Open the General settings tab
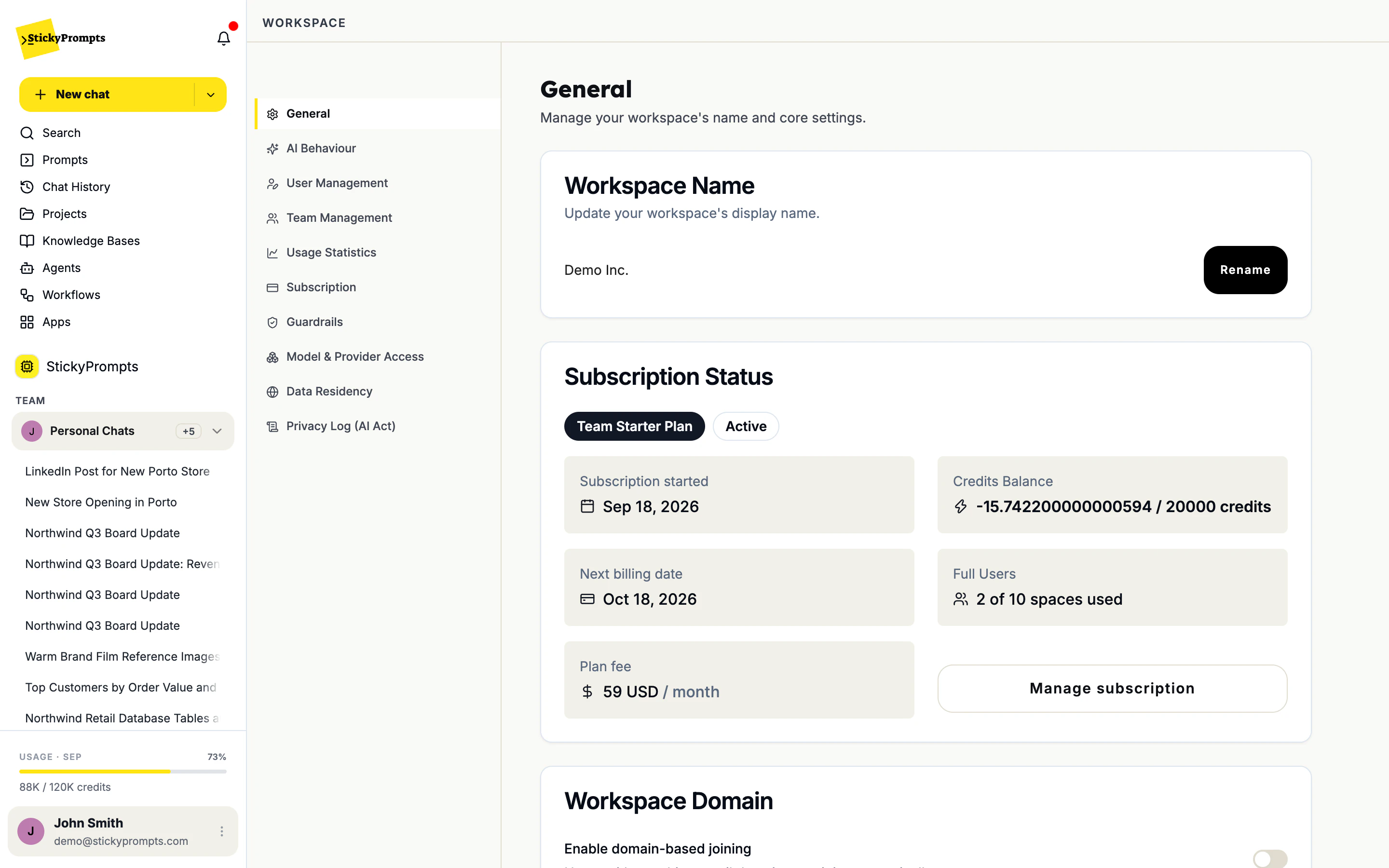The image size is (1389, 868). (x=378, y=114)
